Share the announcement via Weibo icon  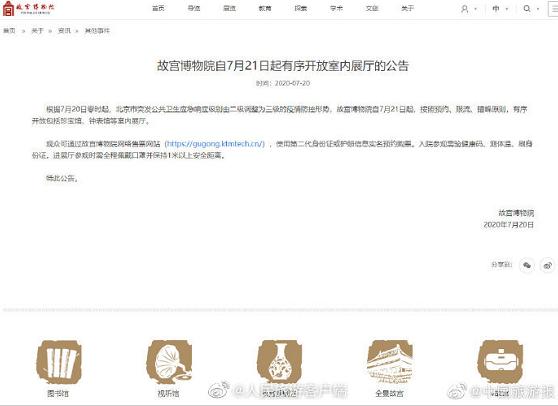tap(548, 265)
